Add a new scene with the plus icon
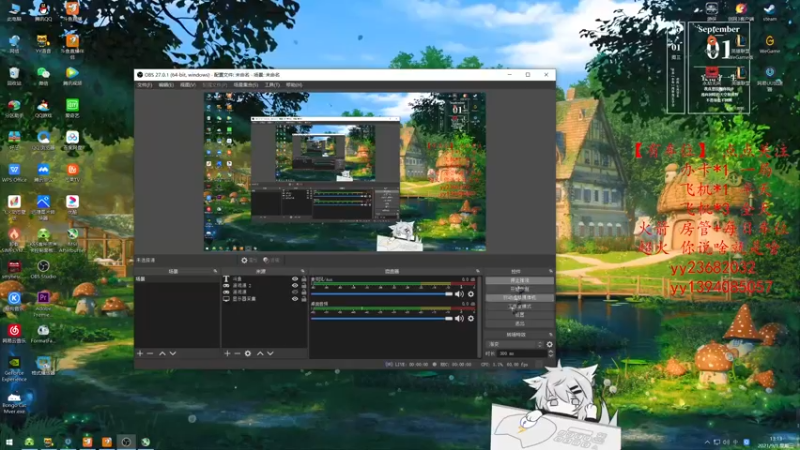The width and height of the screenshot is (800, 450). [140, 353]
